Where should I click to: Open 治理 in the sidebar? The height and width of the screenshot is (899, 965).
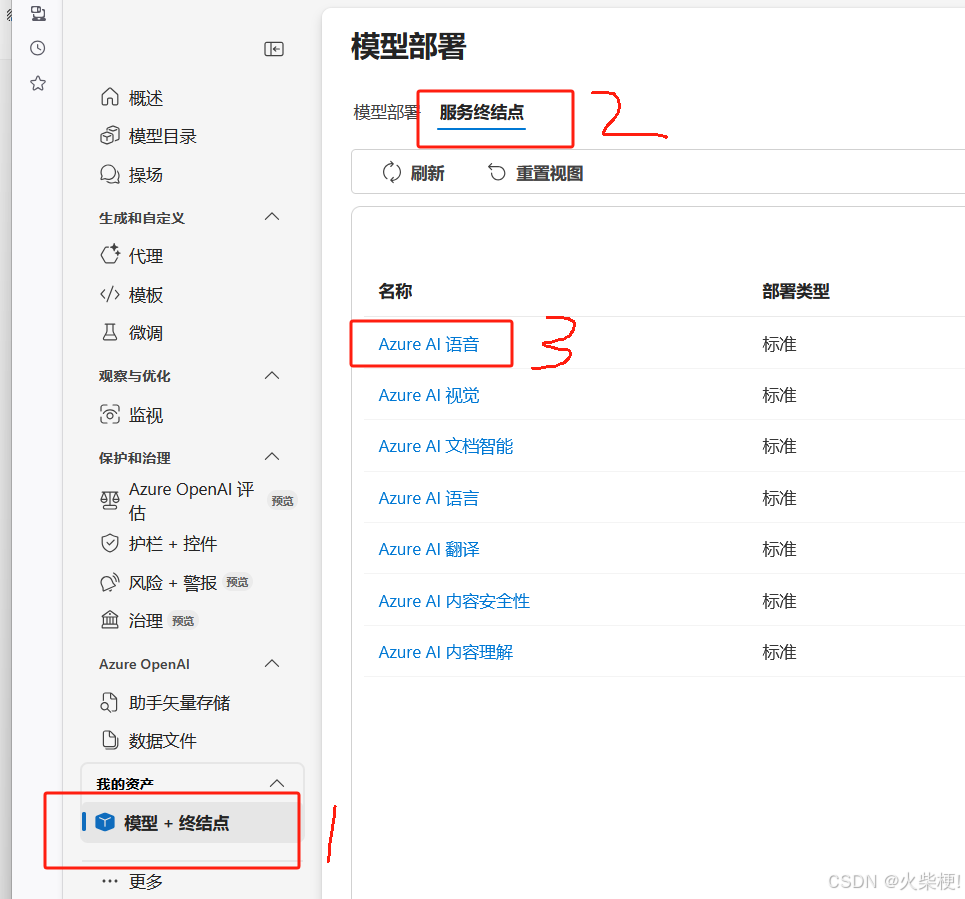tap(146, 620)
